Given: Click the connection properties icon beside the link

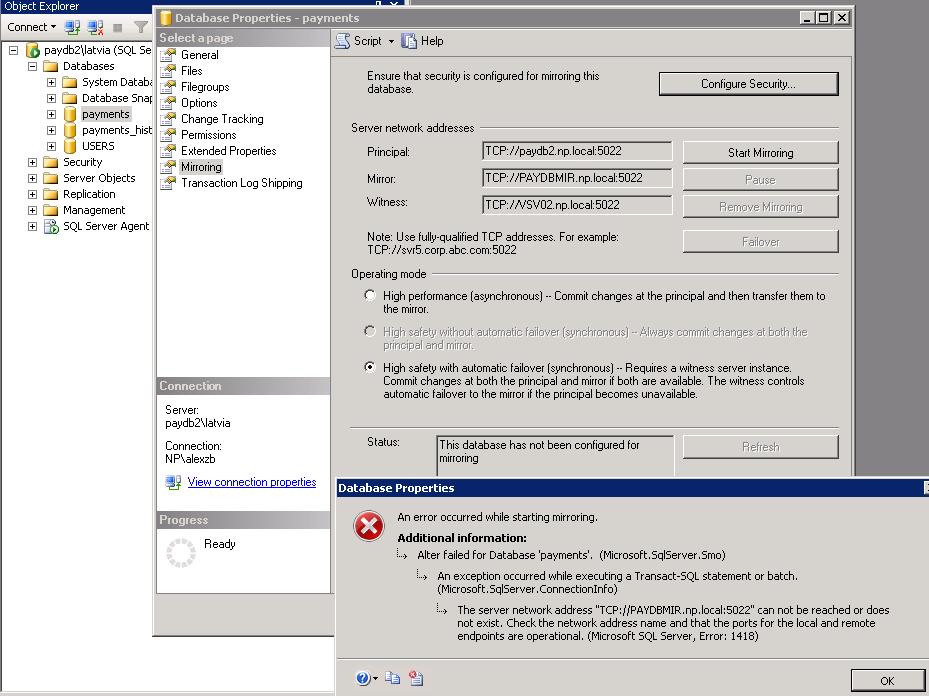Looking at the screenshot, I should point(173,482).
